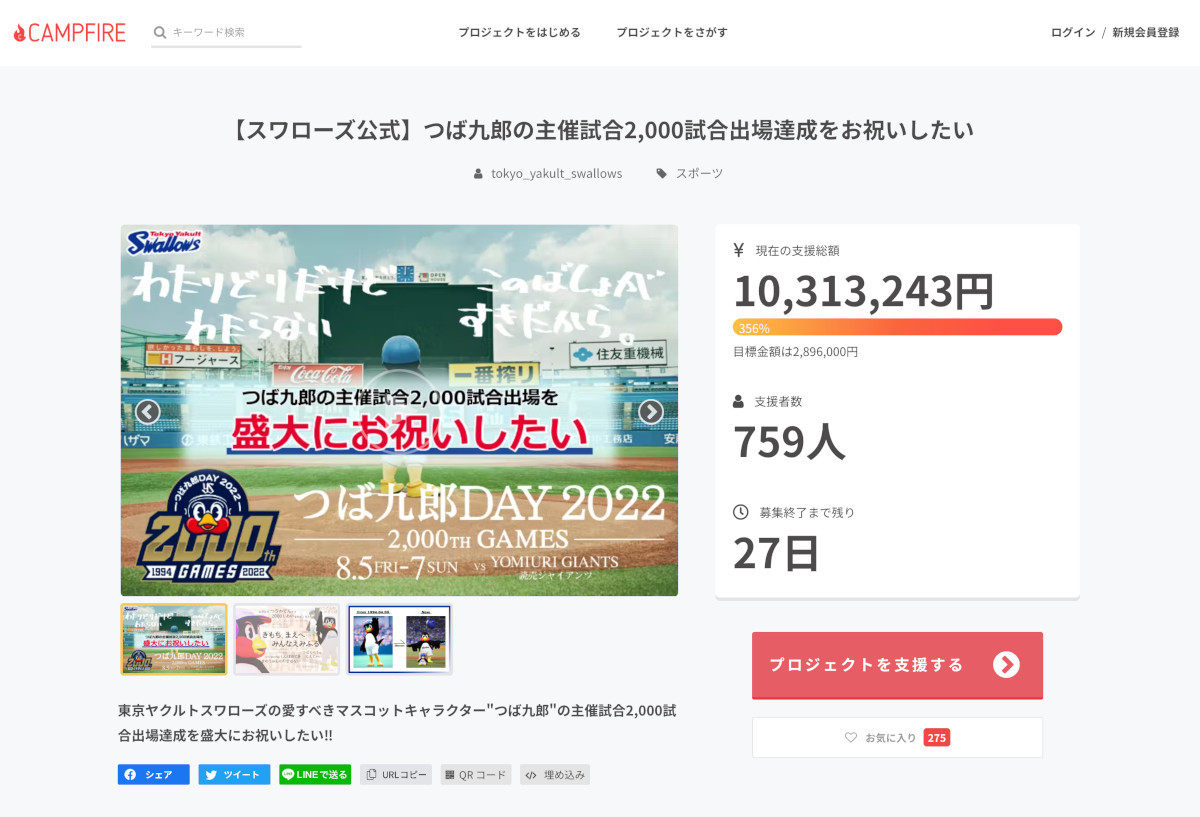The width and height of the screenshot is (1200, 817).
Task: Show next slide with right arrow
Action: 651,412
